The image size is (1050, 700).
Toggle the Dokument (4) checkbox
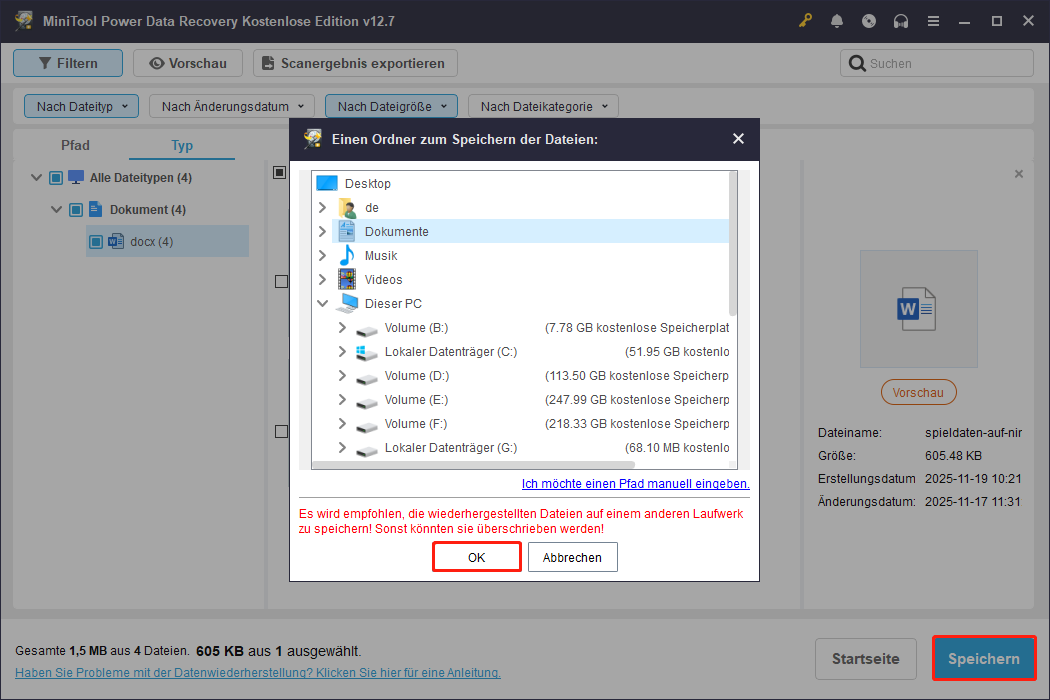click(x=76, y=210)
